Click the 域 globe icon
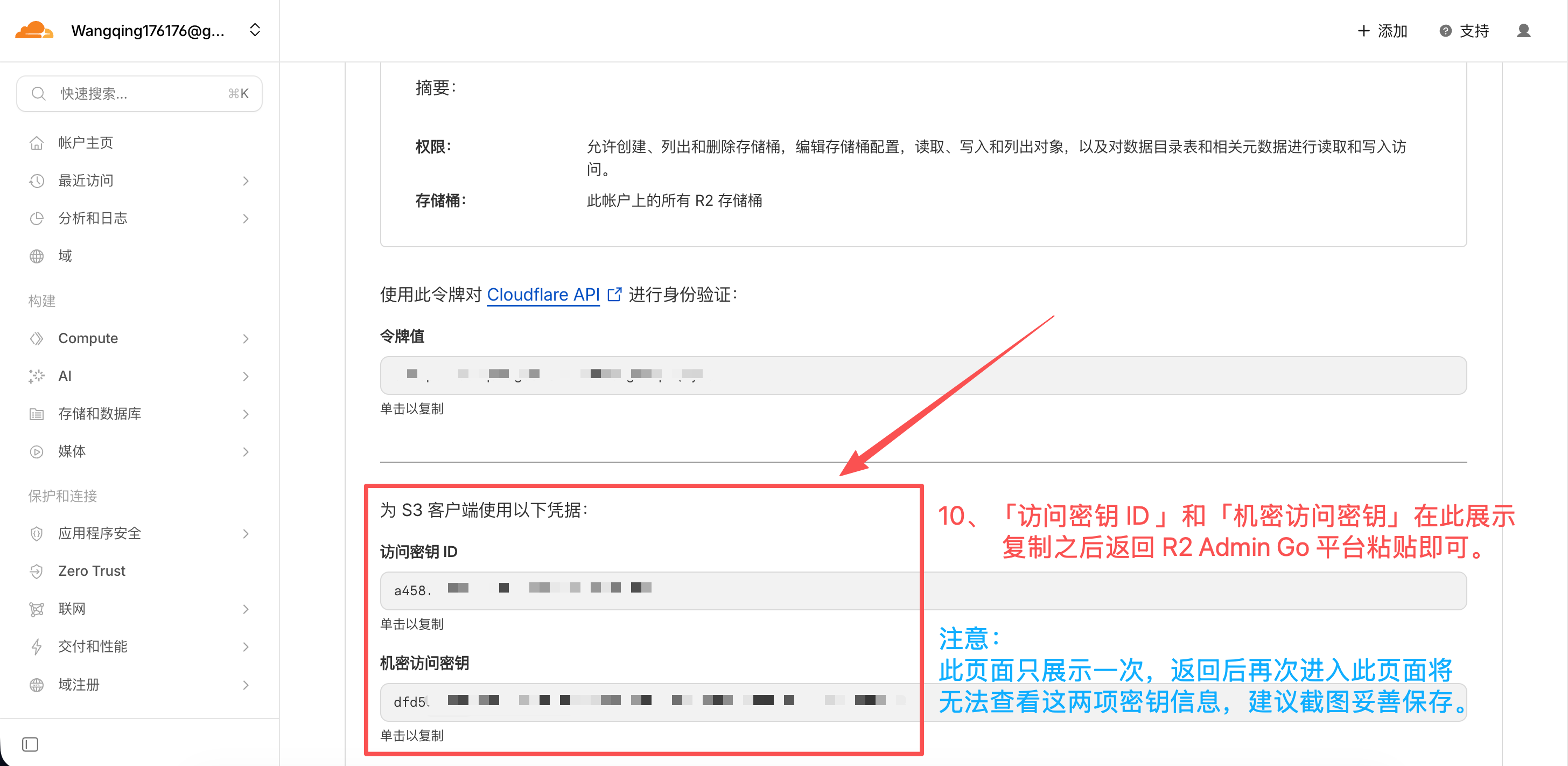 tap(37, 256)
